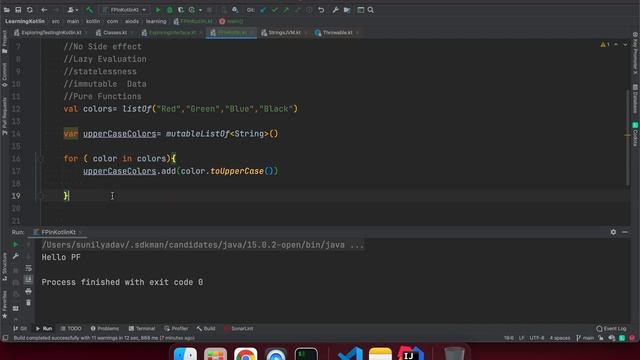This screenshot has height=360, width=640.
Task: Hide Run panel with minus icon
Action: 625,232
